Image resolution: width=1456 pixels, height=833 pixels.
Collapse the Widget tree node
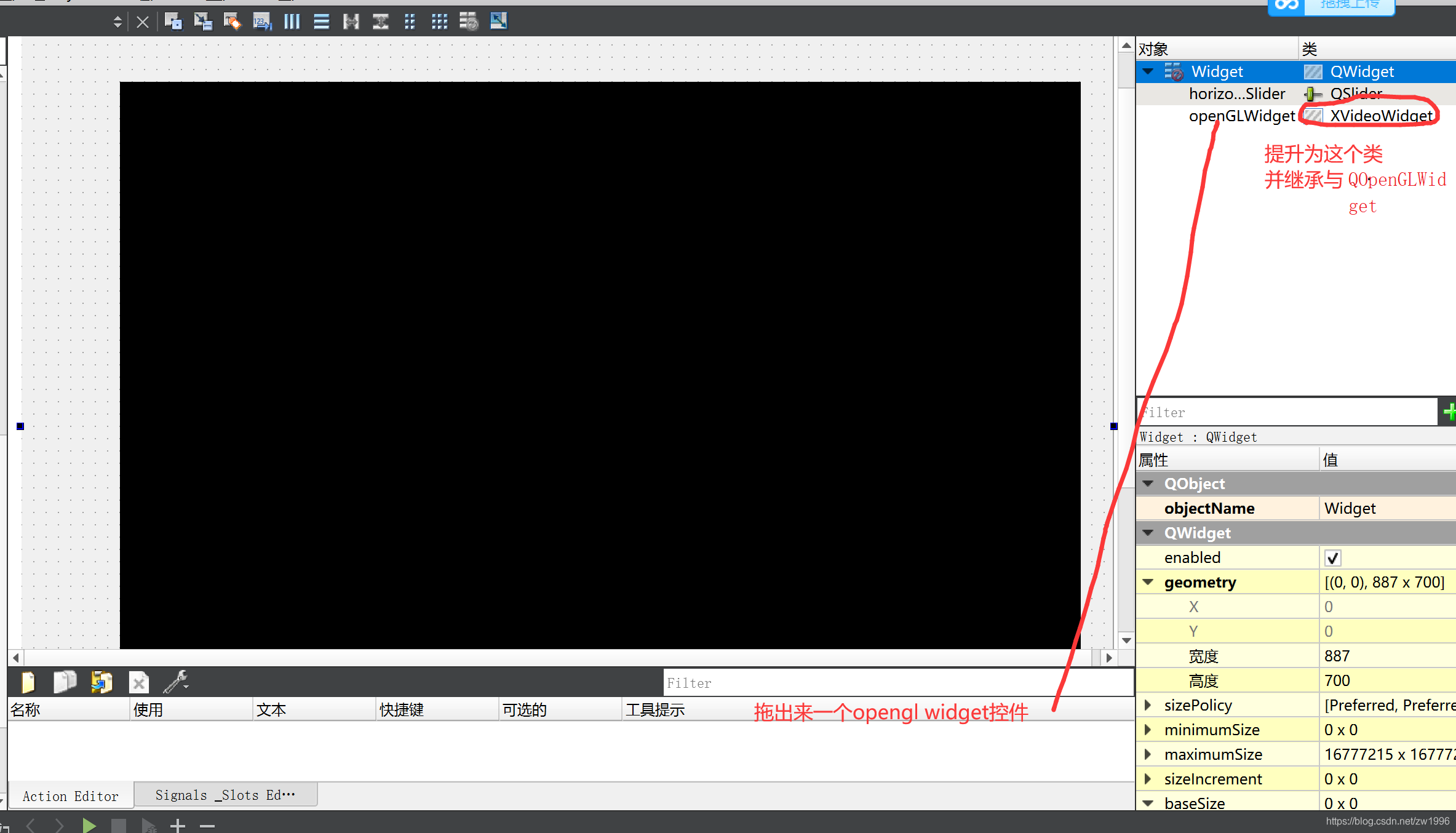pos(1148,71)
